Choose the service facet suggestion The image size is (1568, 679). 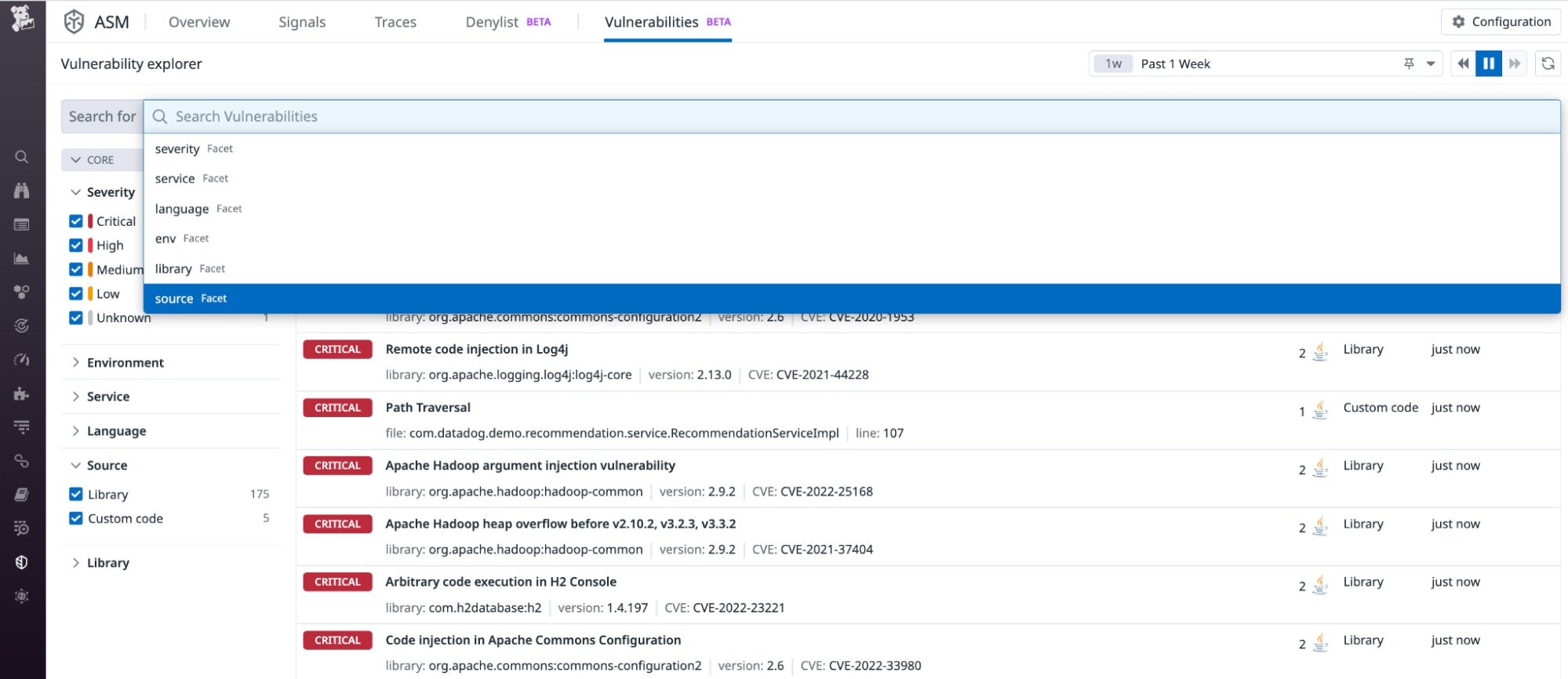click(852, 179)
